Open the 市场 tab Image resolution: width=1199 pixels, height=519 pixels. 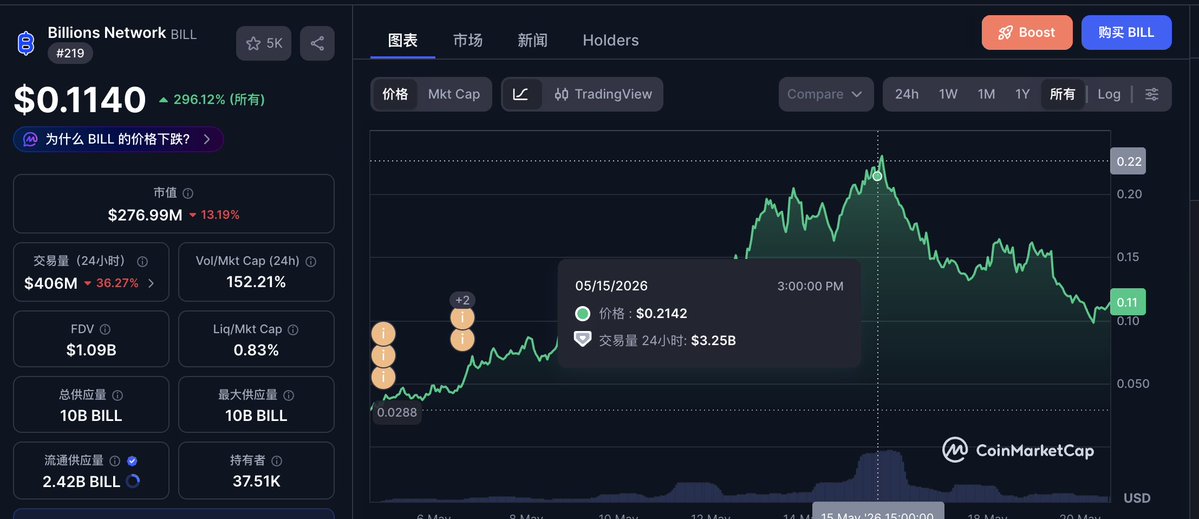467,41
